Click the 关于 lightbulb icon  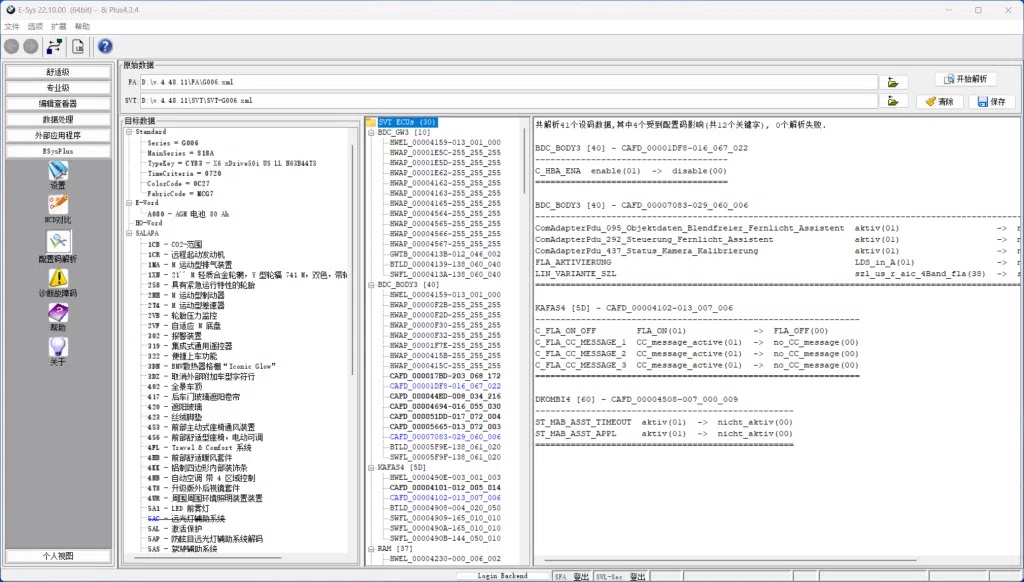(58, 351)
